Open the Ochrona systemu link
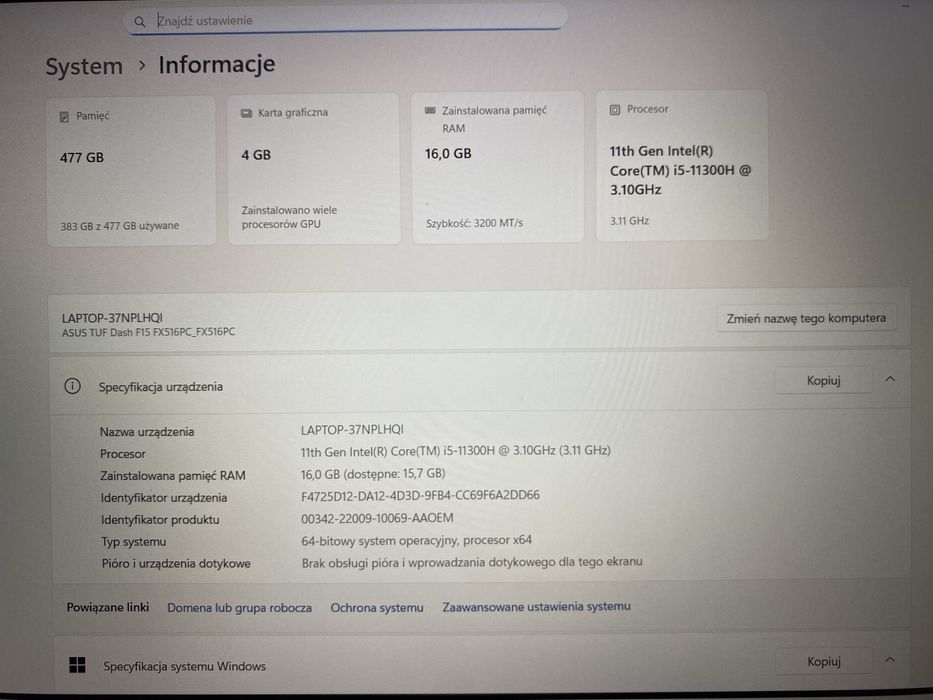Screen dimensions: 933x700 pyautogui.click(x=377, y=608)
